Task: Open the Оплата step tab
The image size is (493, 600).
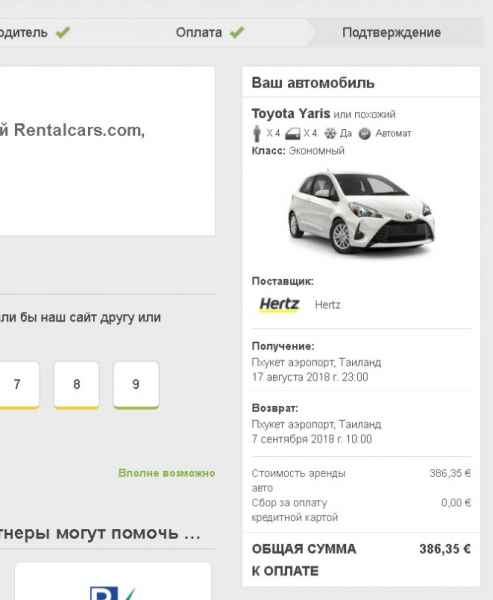Action: click(x=210, y=33)
